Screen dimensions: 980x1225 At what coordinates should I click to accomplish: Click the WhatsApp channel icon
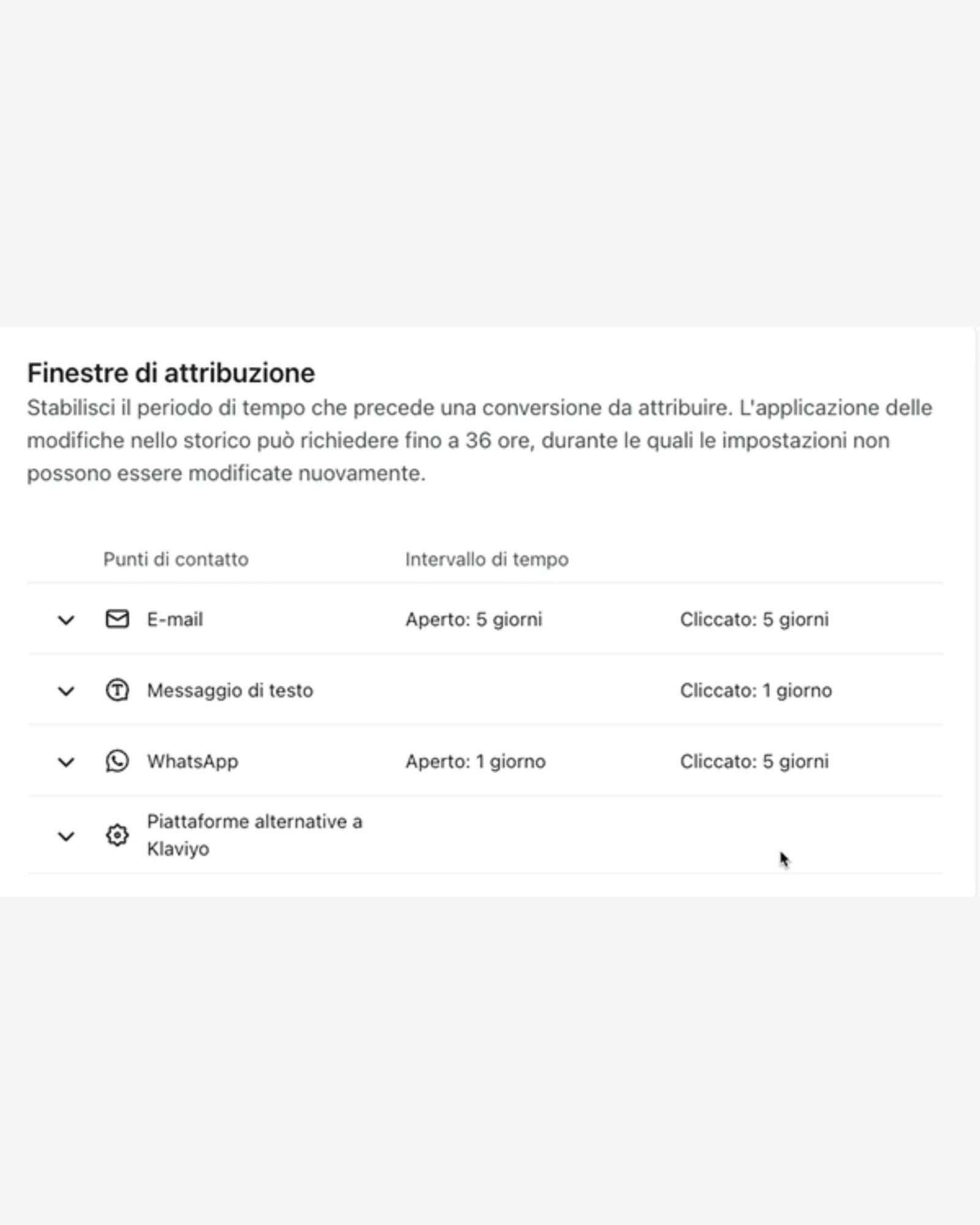click(x=118, y=761)
